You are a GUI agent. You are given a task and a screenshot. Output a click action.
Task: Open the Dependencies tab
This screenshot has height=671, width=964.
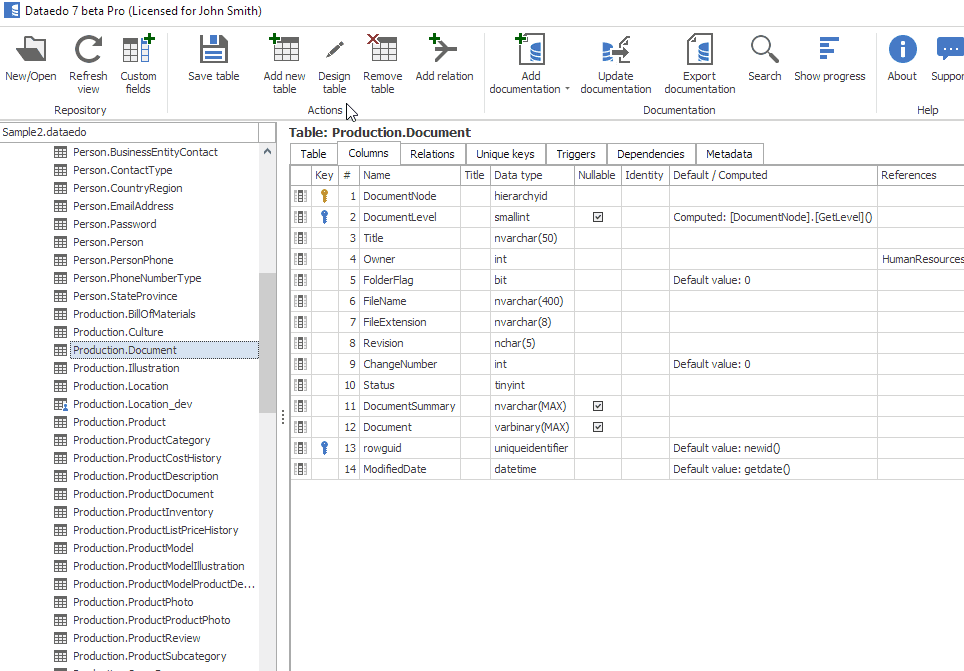pos(650,154)
